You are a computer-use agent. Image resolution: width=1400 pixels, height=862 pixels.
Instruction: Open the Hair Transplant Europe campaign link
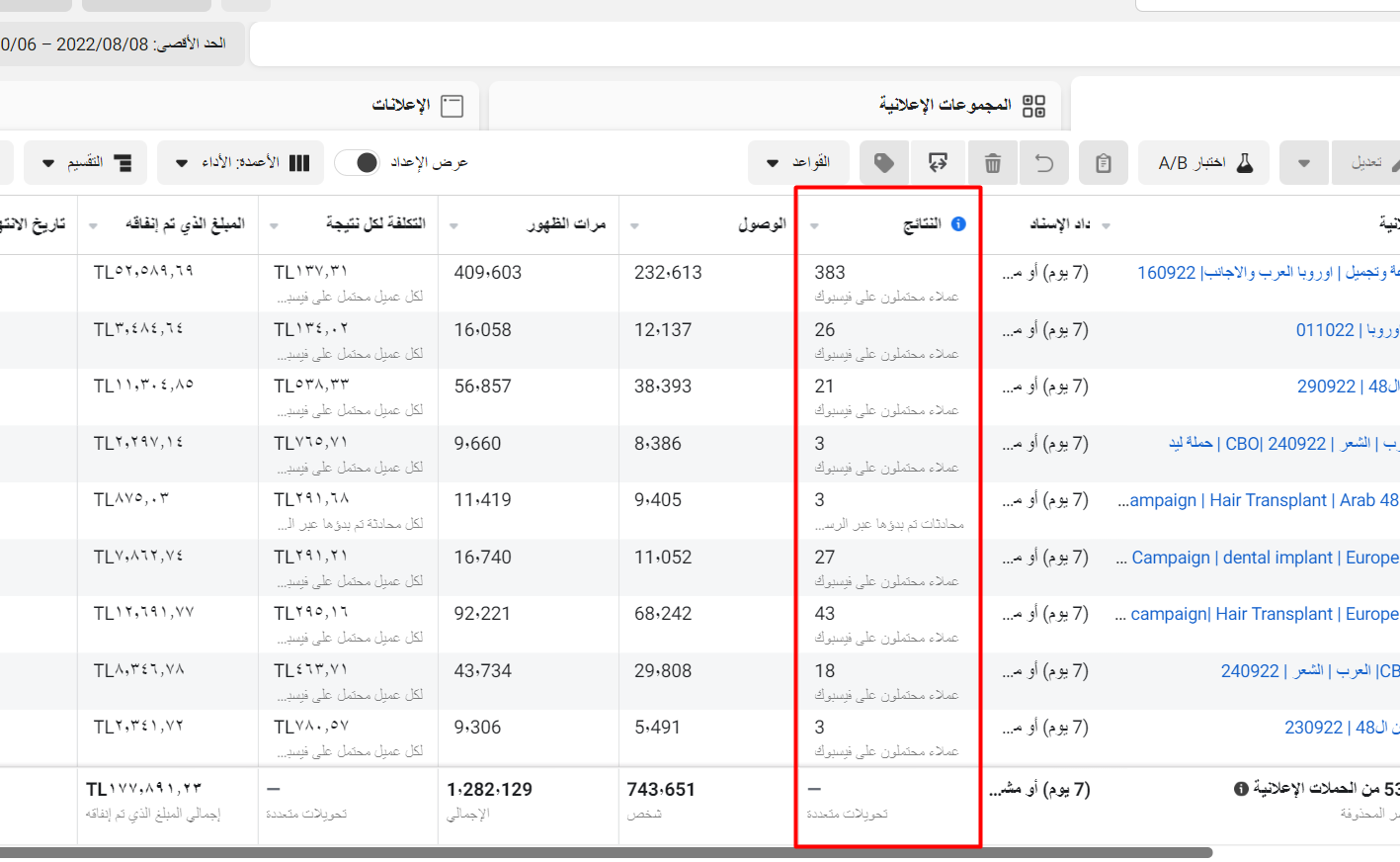[1264, 614]
